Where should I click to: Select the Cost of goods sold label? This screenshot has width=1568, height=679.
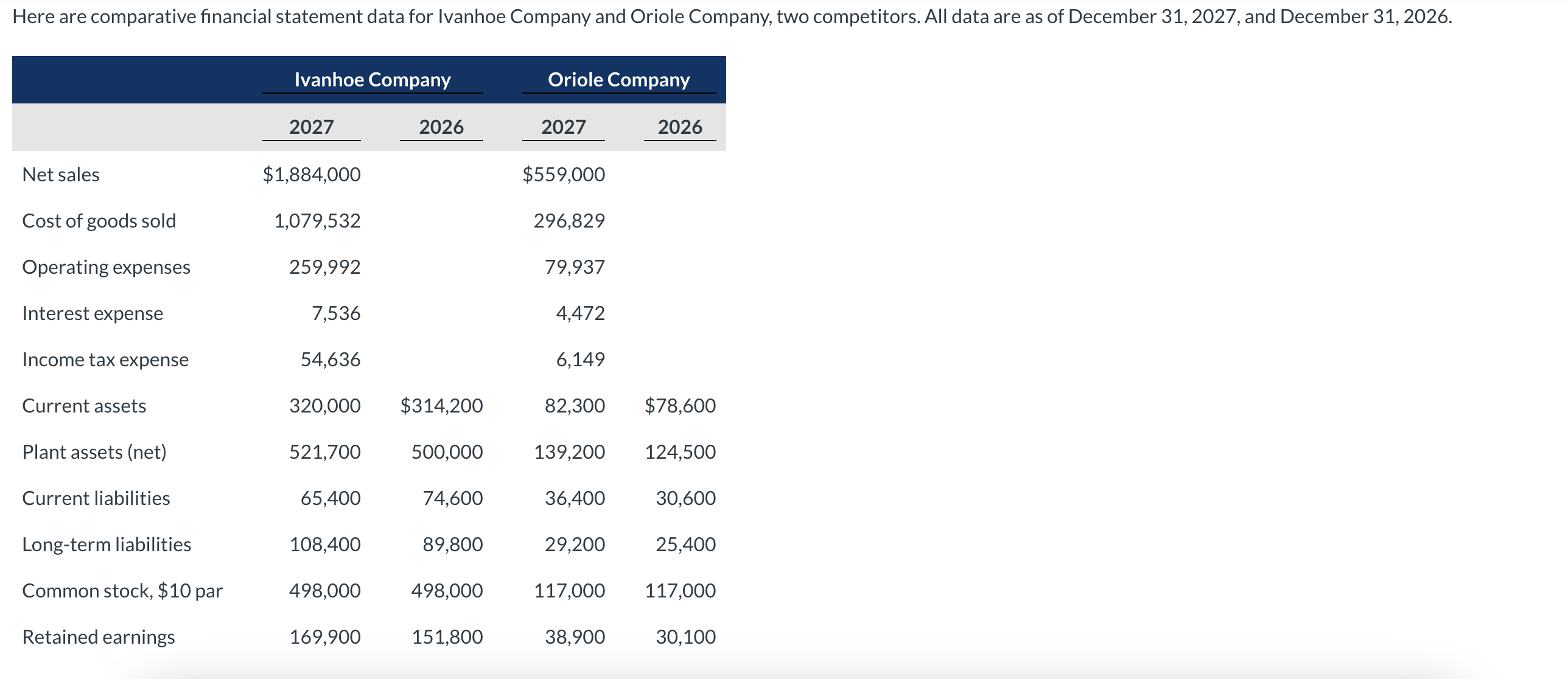[x=99, y=221]
